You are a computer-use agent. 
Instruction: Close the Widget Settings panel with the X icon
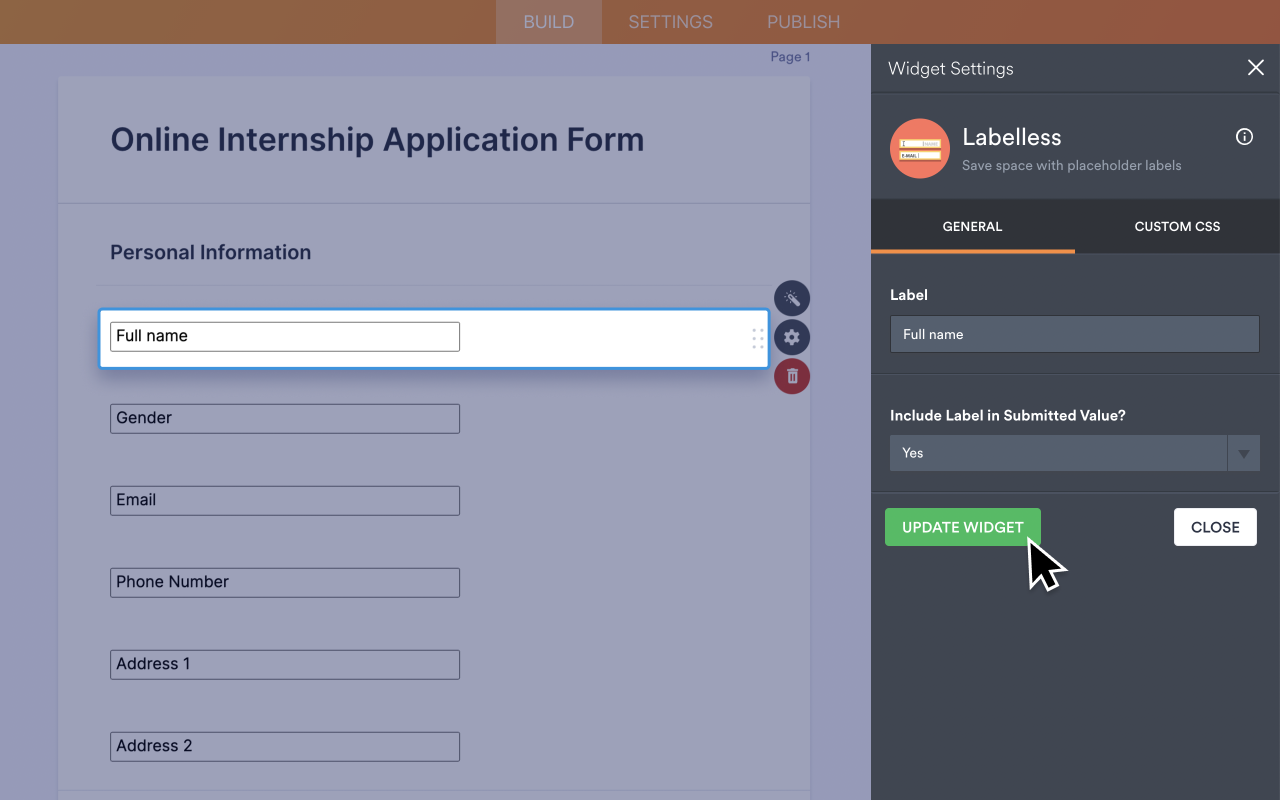(x=1255, y=67)
